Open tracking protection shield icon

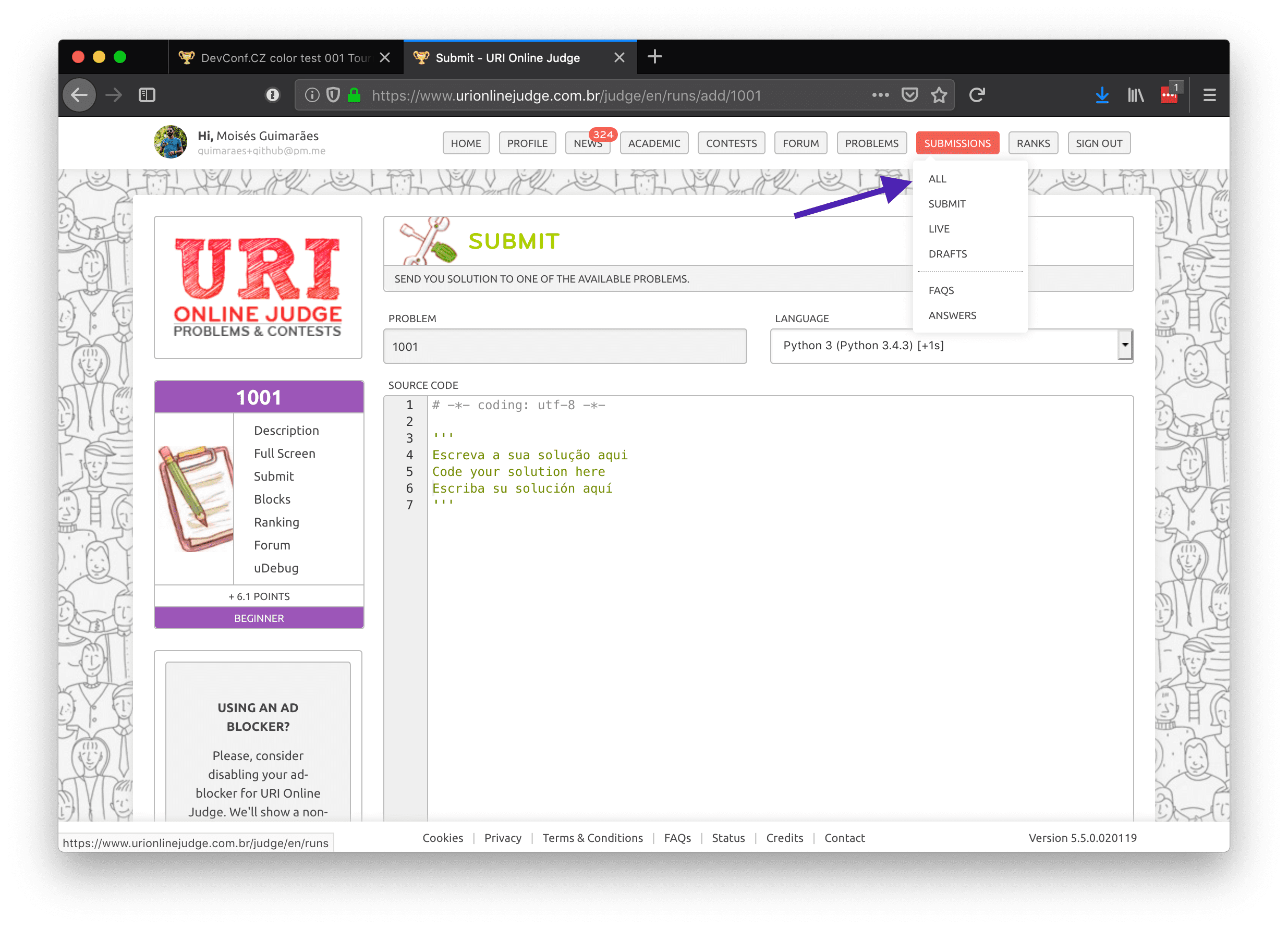[333, 95]
